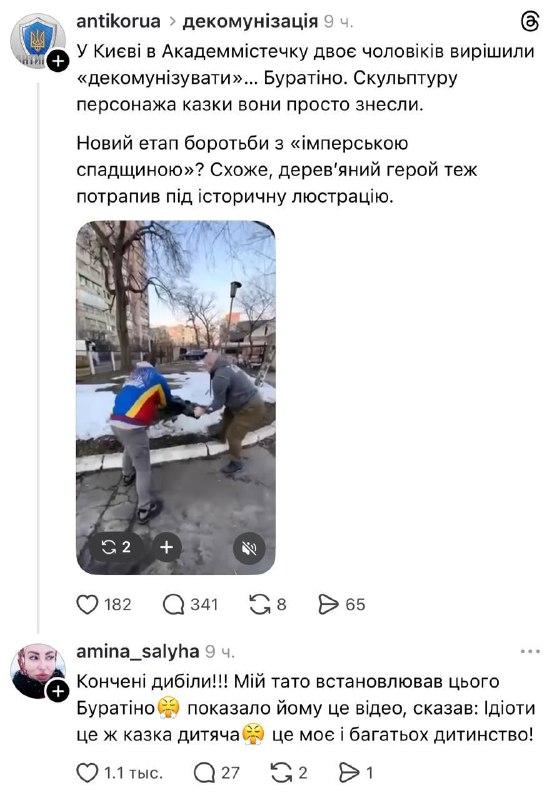
Task: Follow amina_salyha via avatar plus badge
Action: click(58, 691)
